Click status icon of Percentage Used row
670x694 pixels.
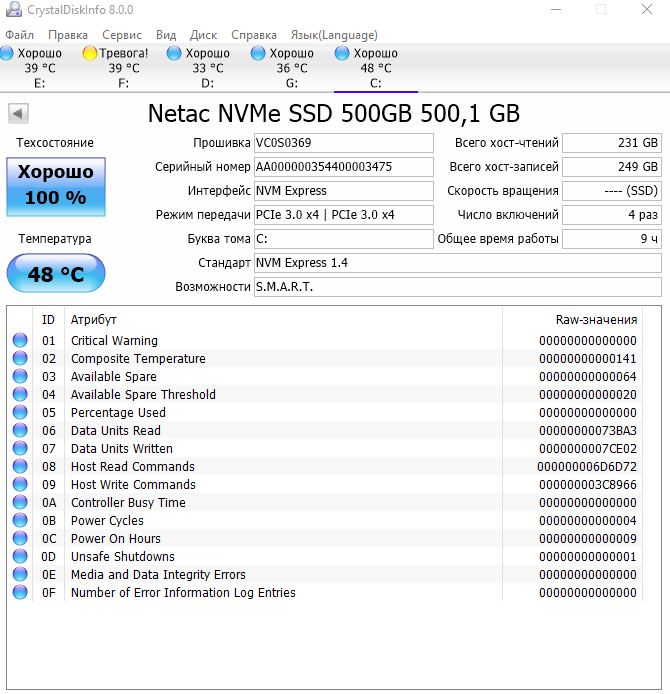click(20, 412)
